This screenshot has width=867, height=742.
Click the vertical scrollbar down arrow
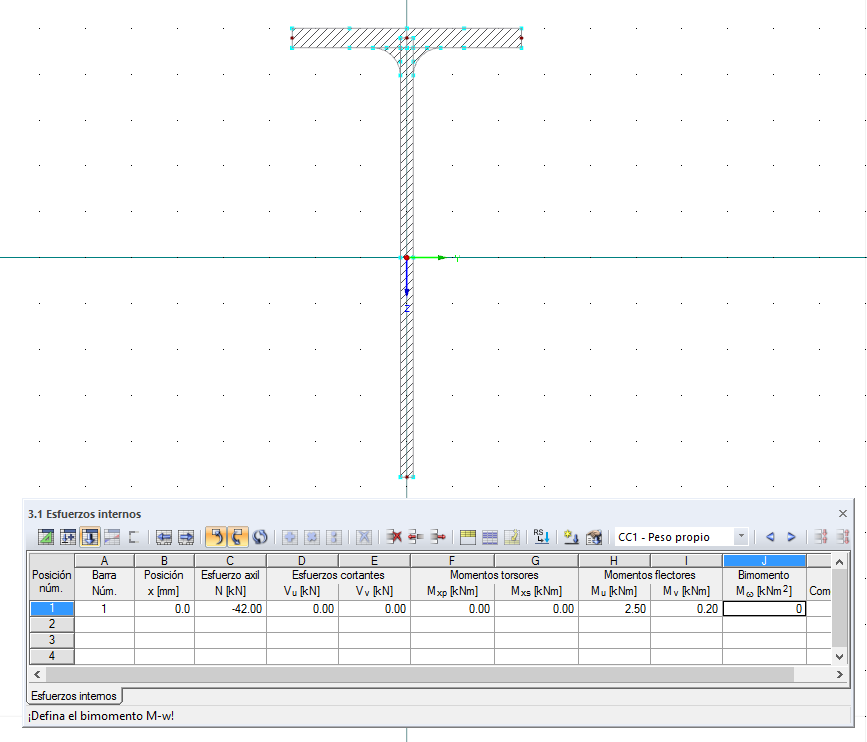coord(839,657)
